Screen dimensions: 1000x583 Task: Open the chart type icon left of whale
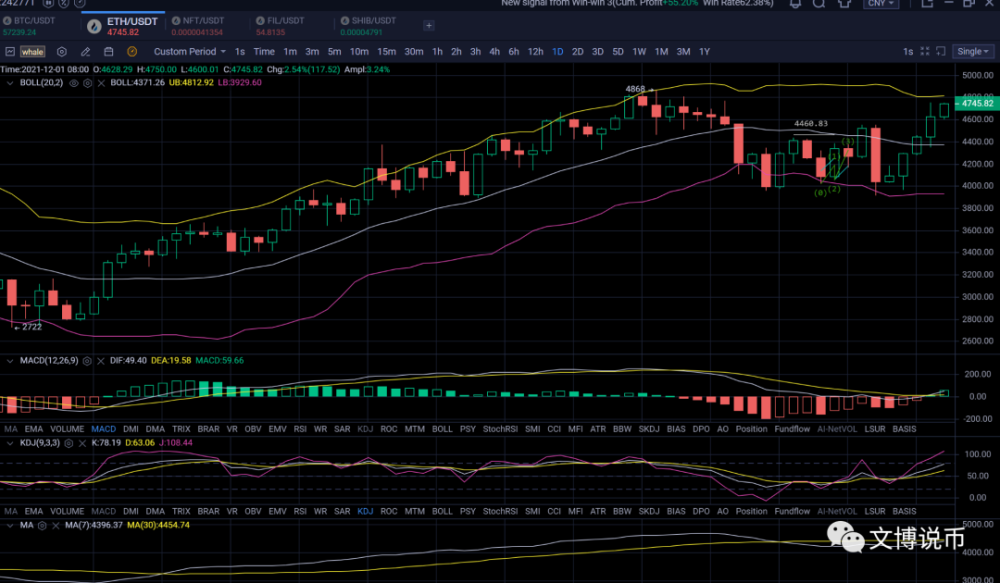pyautogui.click(x=10, y=52)
